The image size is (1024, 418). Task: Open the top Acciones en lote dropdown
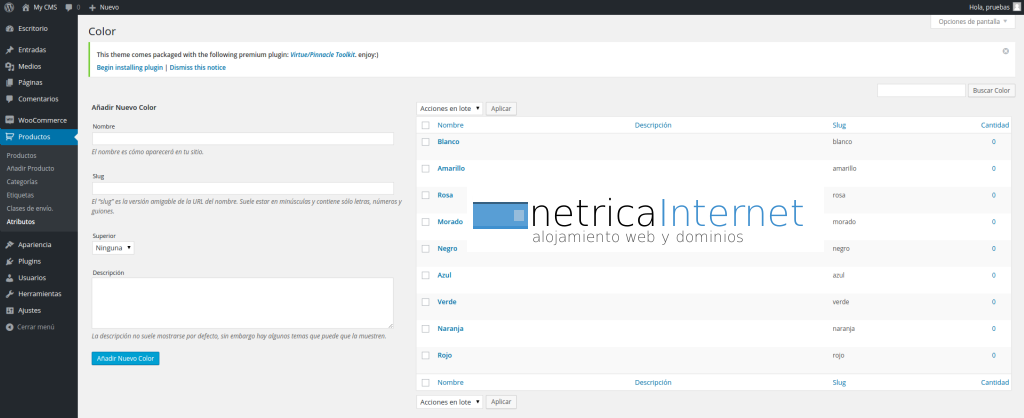pos(449,108)
